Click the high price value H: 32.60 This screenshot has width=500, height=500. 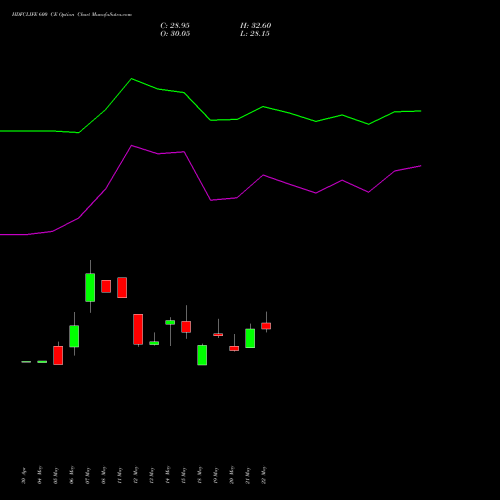coord(255,26)
